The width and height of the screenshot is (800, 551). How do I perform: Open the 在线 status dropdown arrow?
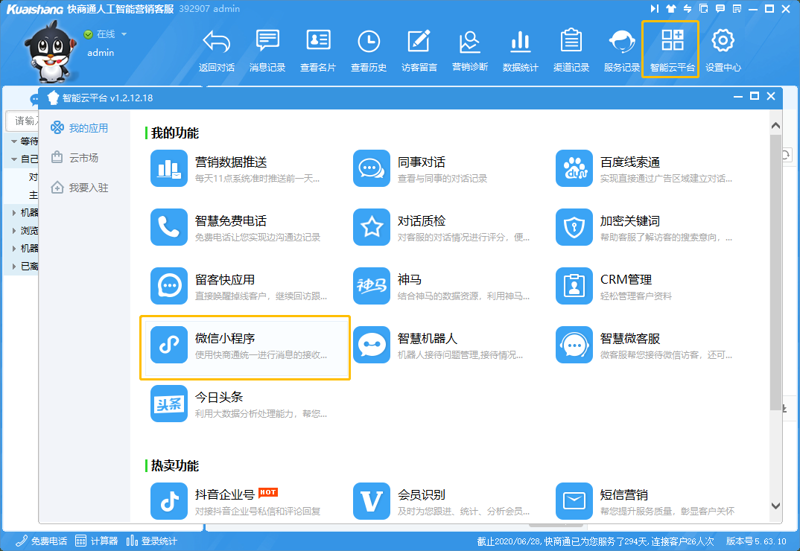tap(124, 35)
